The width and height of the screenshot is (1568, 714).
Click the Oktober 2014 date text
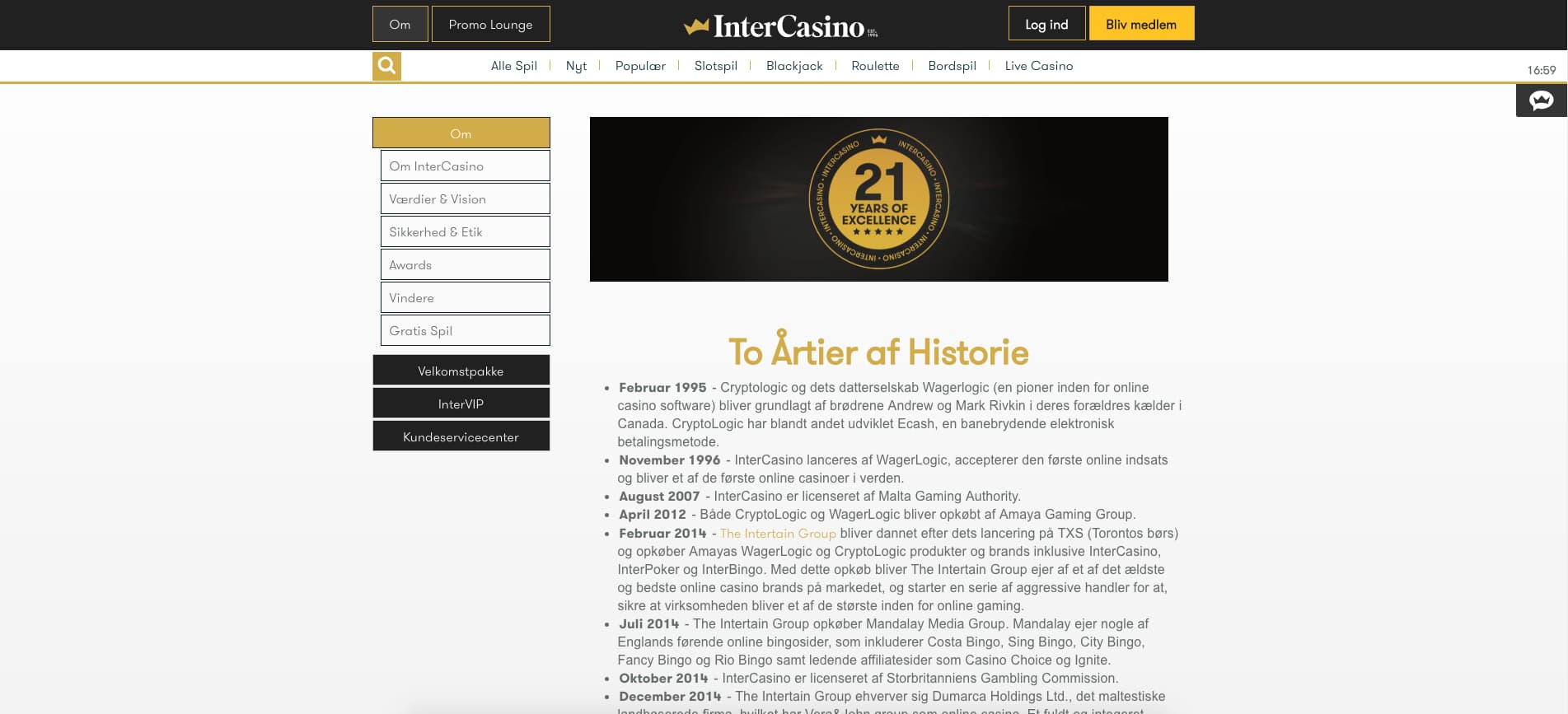click(663, 678)
